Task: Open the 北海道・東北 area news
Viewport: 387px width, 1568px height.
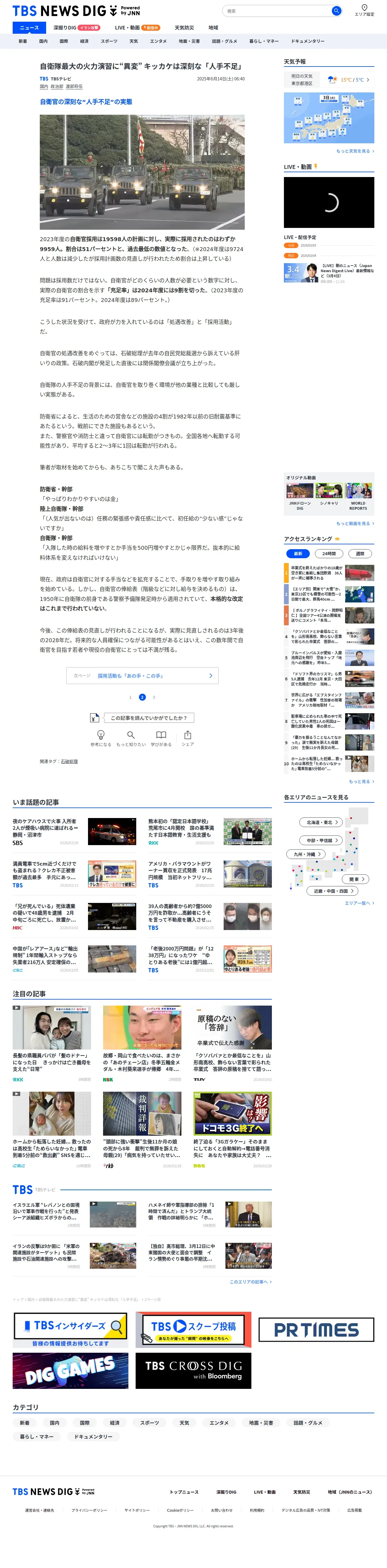Action: coord(322,822)
